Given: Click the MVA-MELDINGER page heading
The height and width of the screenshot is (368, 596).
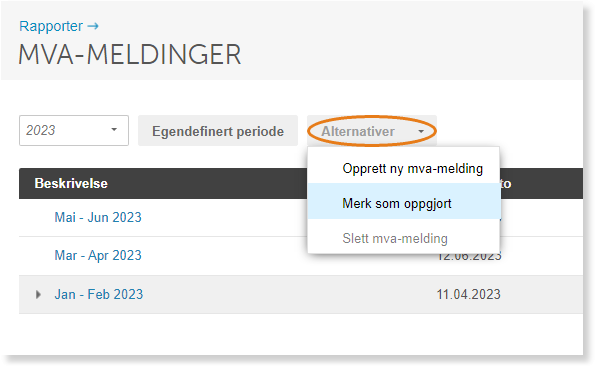Looking at the screenshot, I should (x=130, y=54).
